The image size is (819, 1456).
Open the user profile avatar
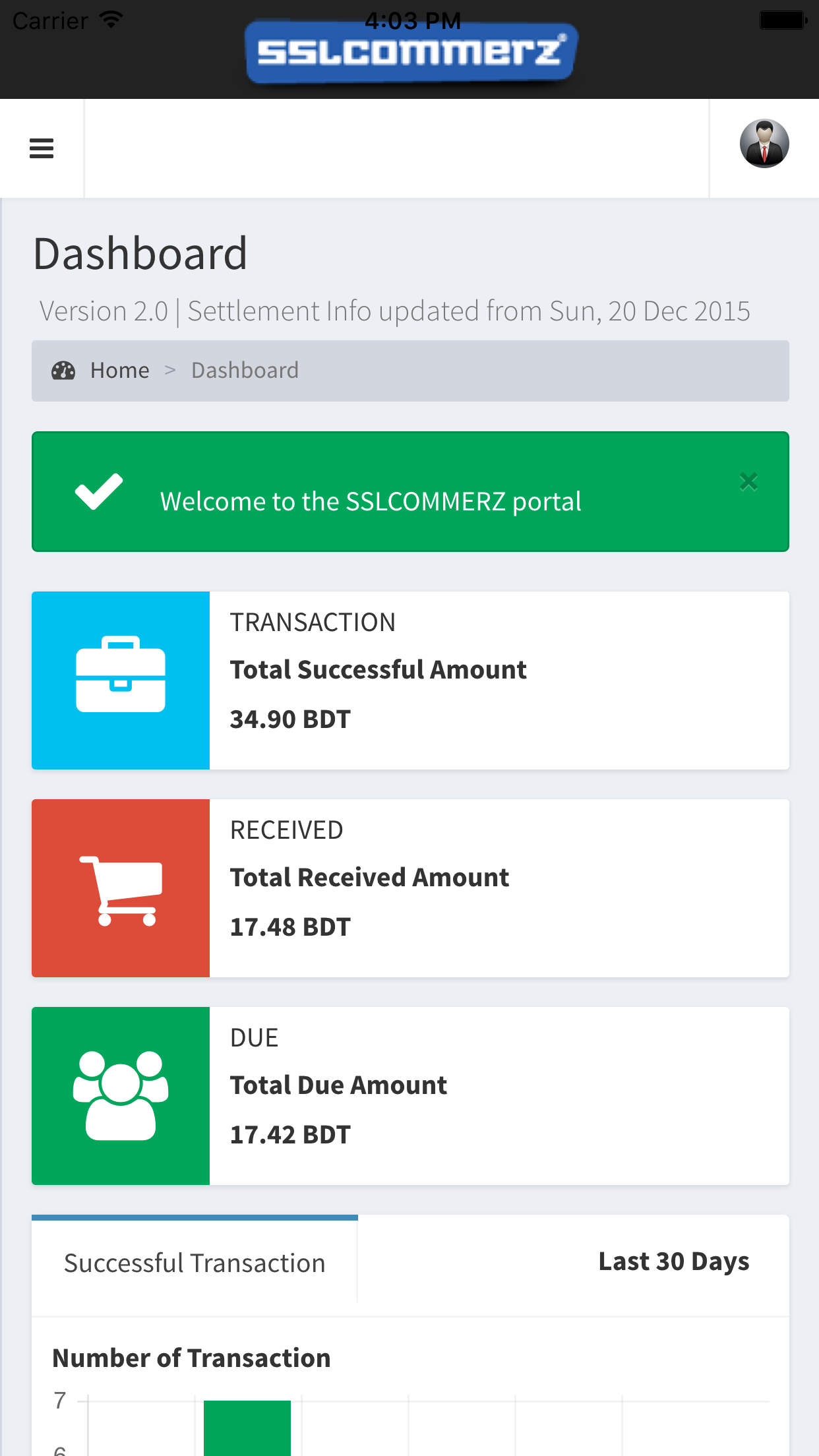[x=764, y=144]
